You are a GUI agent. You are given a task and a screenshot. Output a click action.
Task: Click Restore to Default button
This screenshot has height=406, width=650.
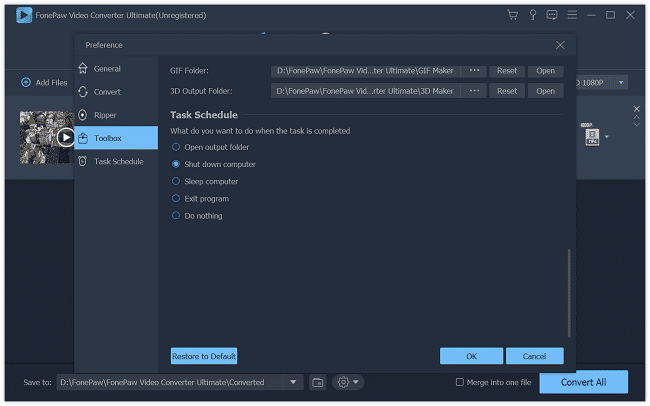tap(204, 356)
